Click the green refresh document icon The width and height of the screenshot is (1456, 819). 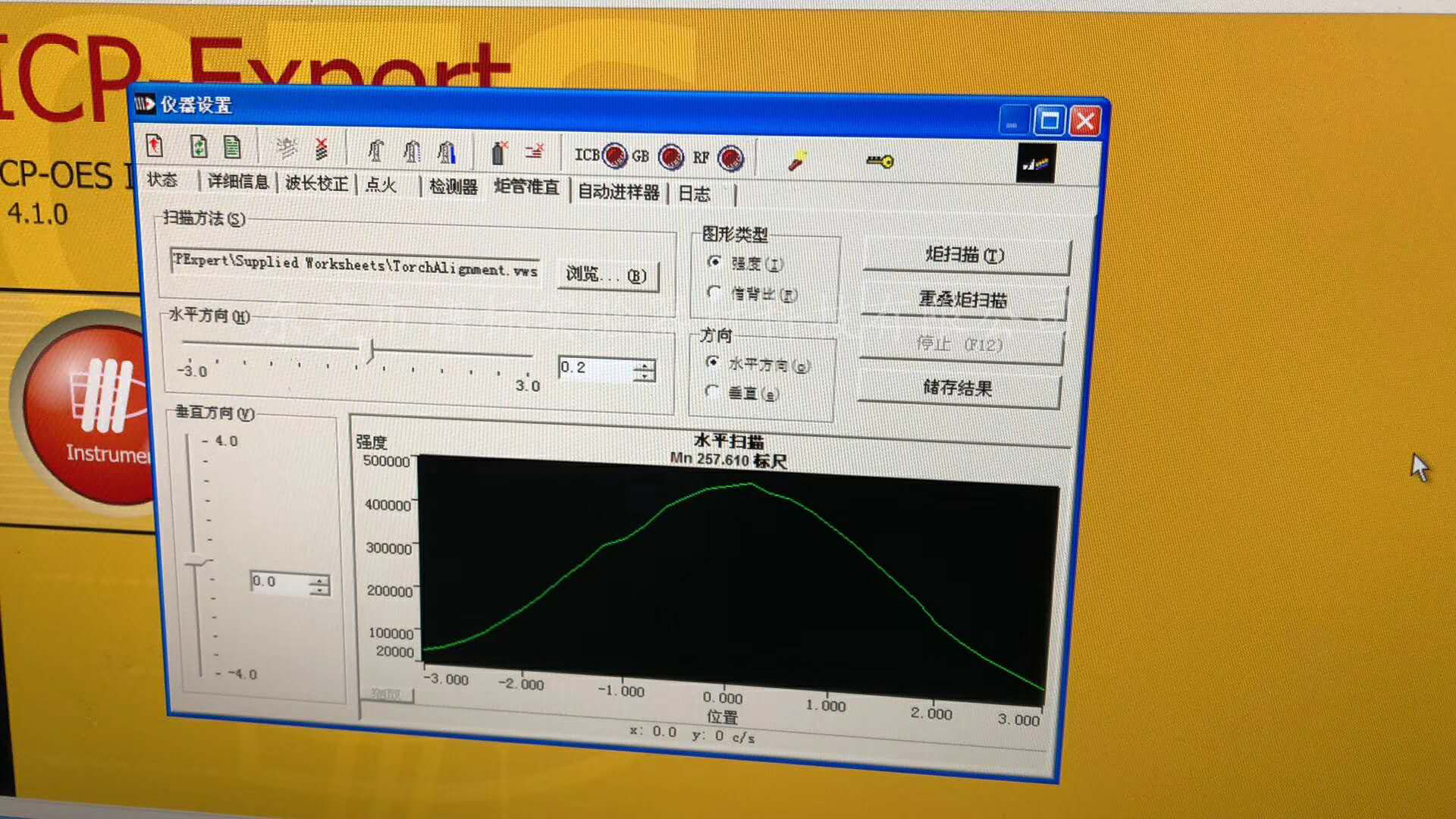199,146
